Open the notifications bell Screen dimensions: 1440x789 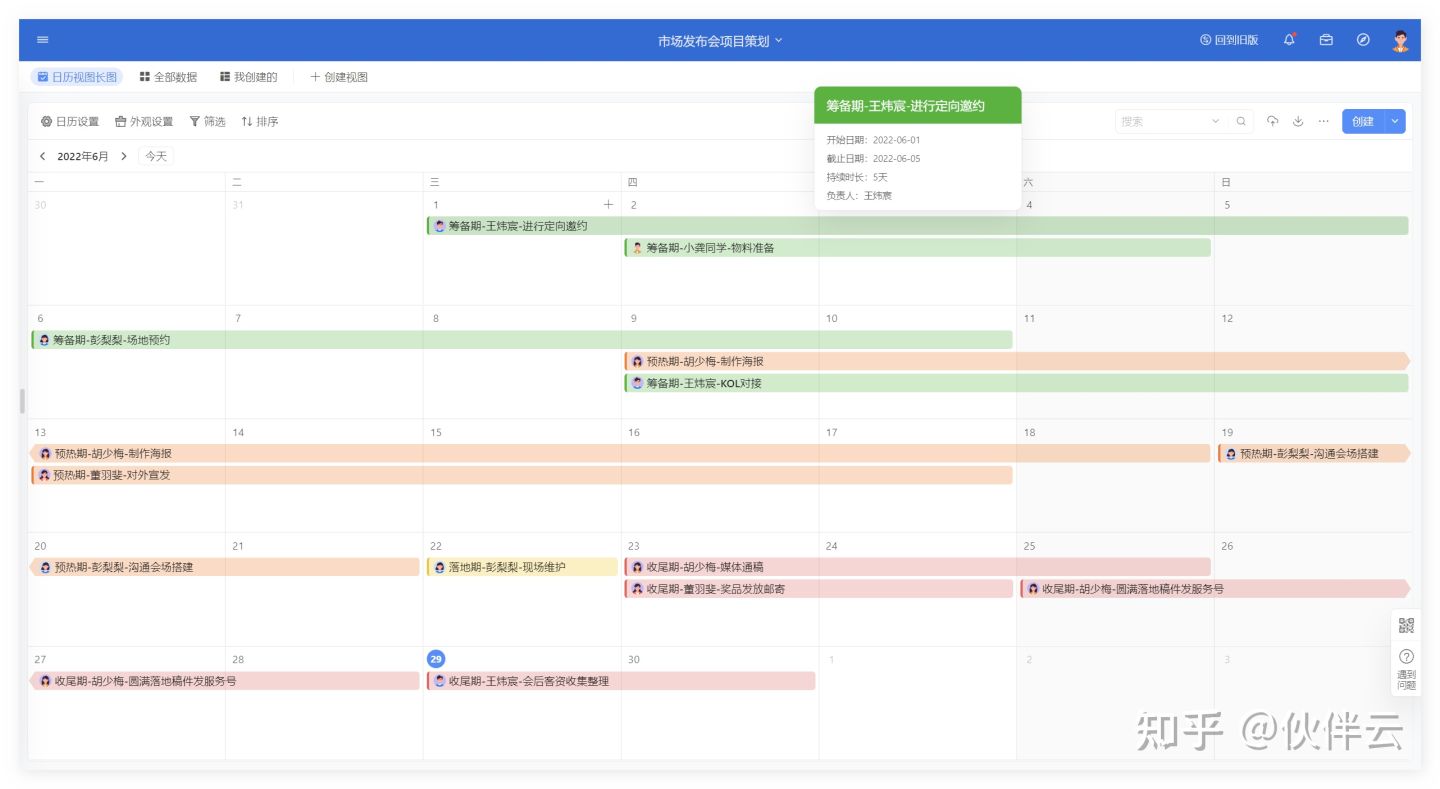click(1290, 40)
